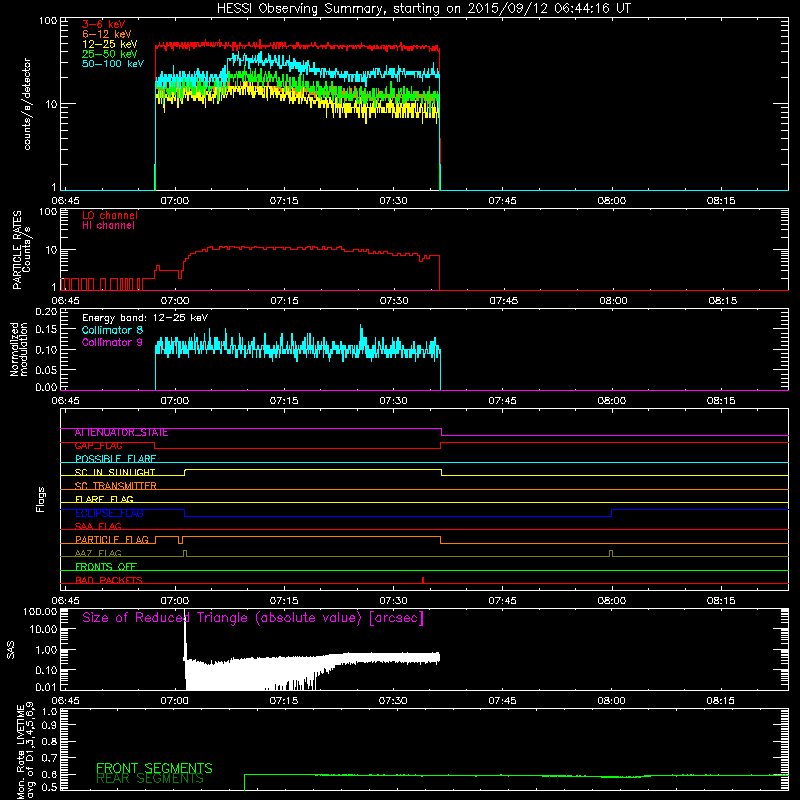Click the REAR SEGMENTS legend label
The image size is (800, 800).
[149, 779]
